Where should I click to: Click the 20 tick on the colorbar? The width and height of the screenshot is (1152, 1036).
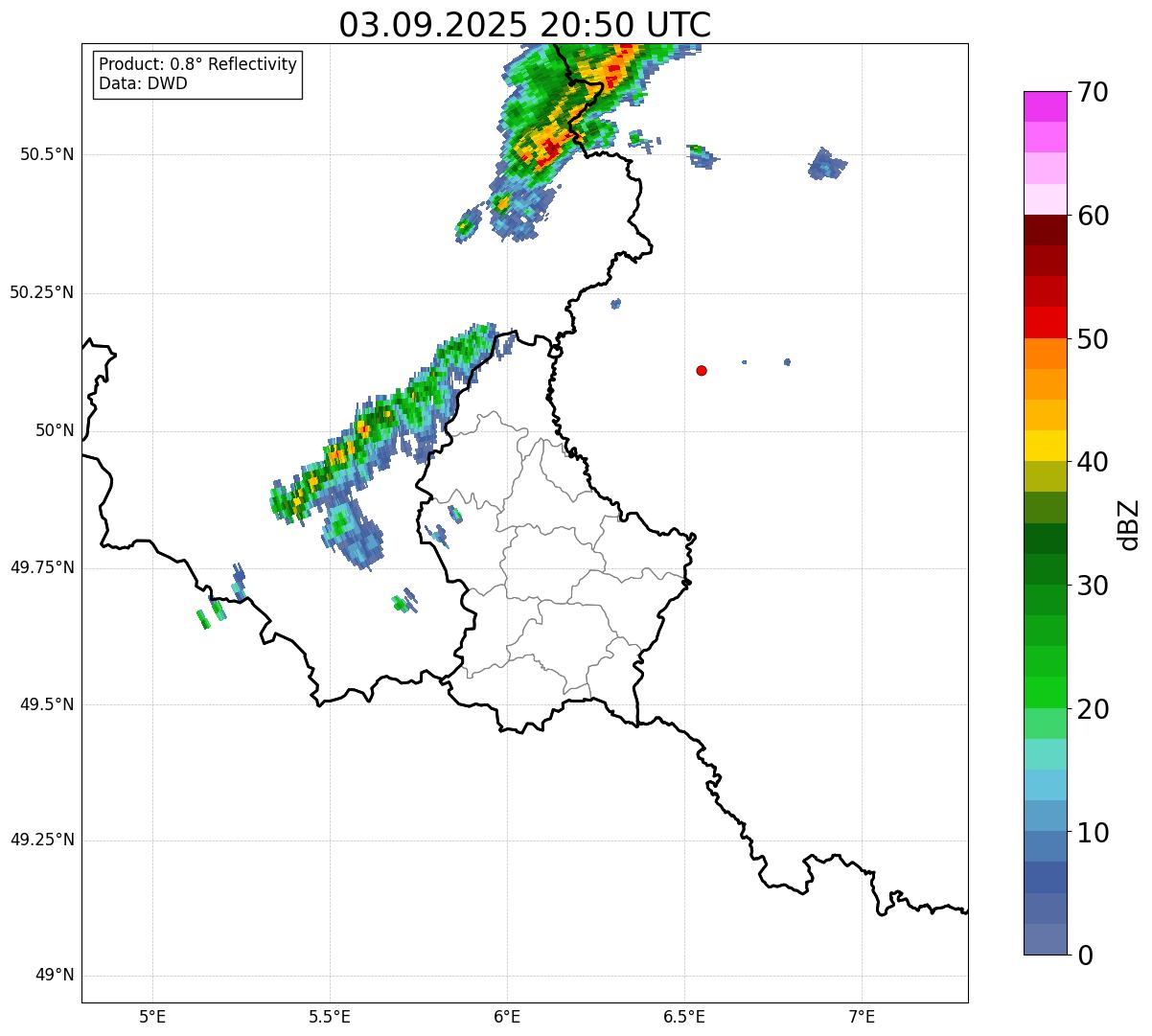(x=1093, y=709)
